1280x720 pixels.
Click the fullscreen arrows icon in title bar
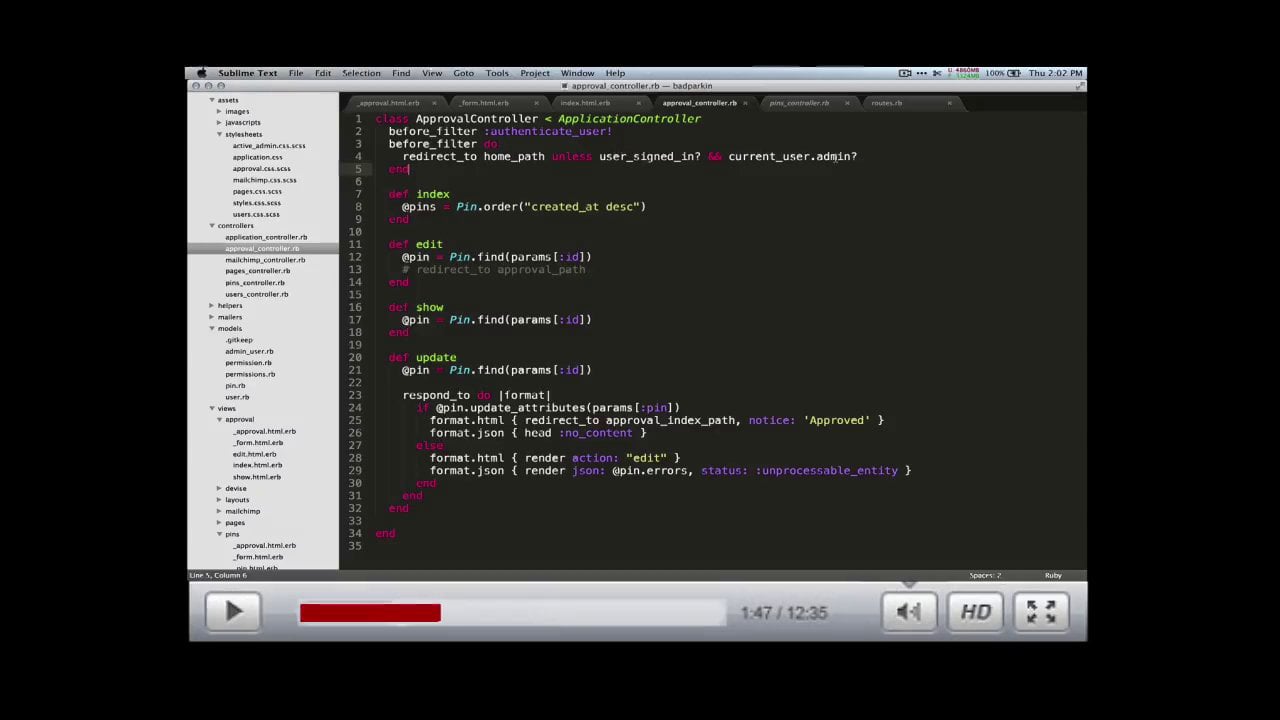point(1079,86)
